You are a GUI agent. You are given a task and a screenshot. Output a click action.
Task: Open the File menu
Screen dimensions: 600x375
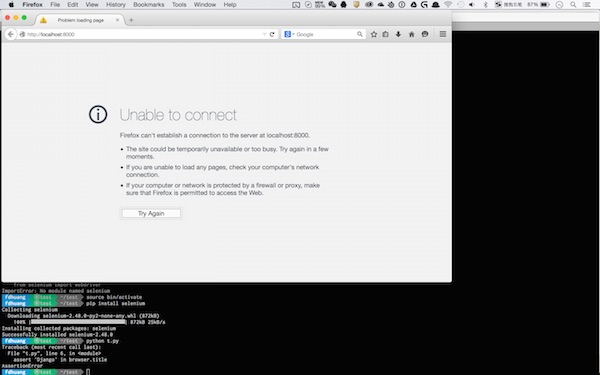[55, 5]
